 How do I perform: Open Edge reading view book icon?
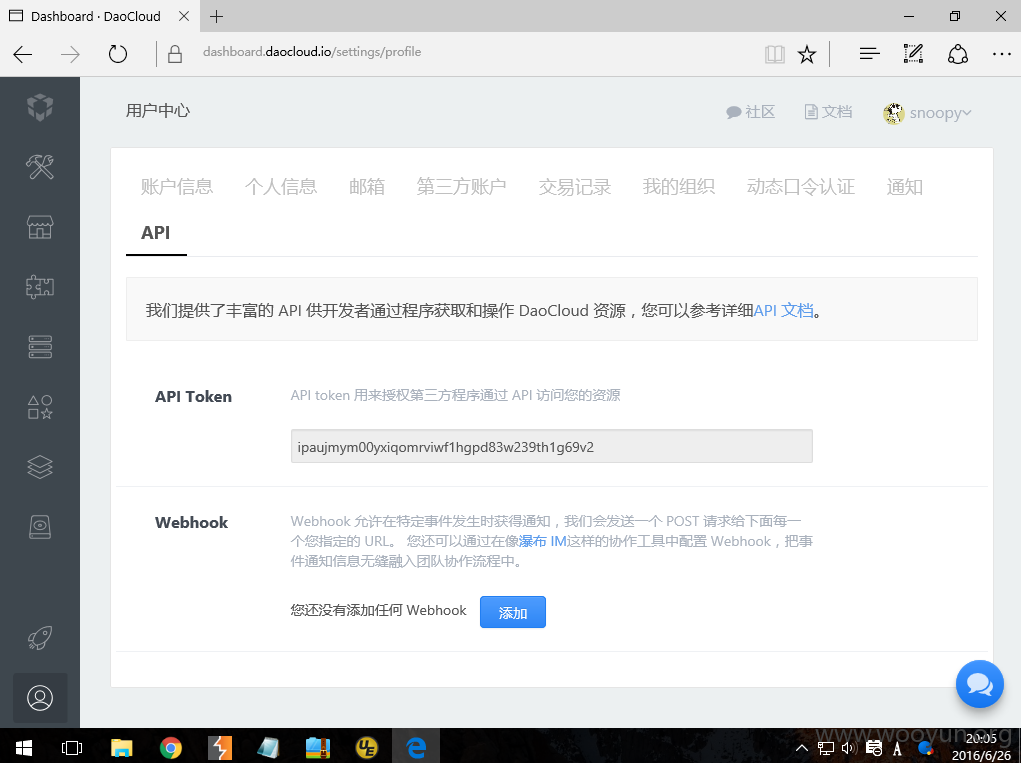click(x=774, y=54)
